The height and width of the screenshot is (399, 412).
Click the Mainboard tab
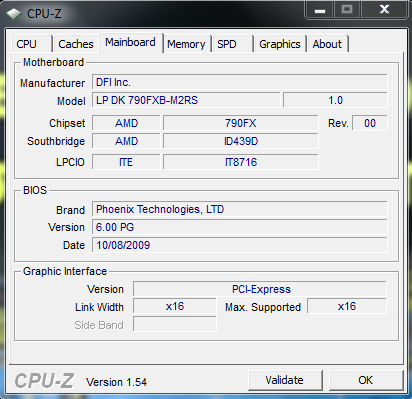(x=130, y=42)
